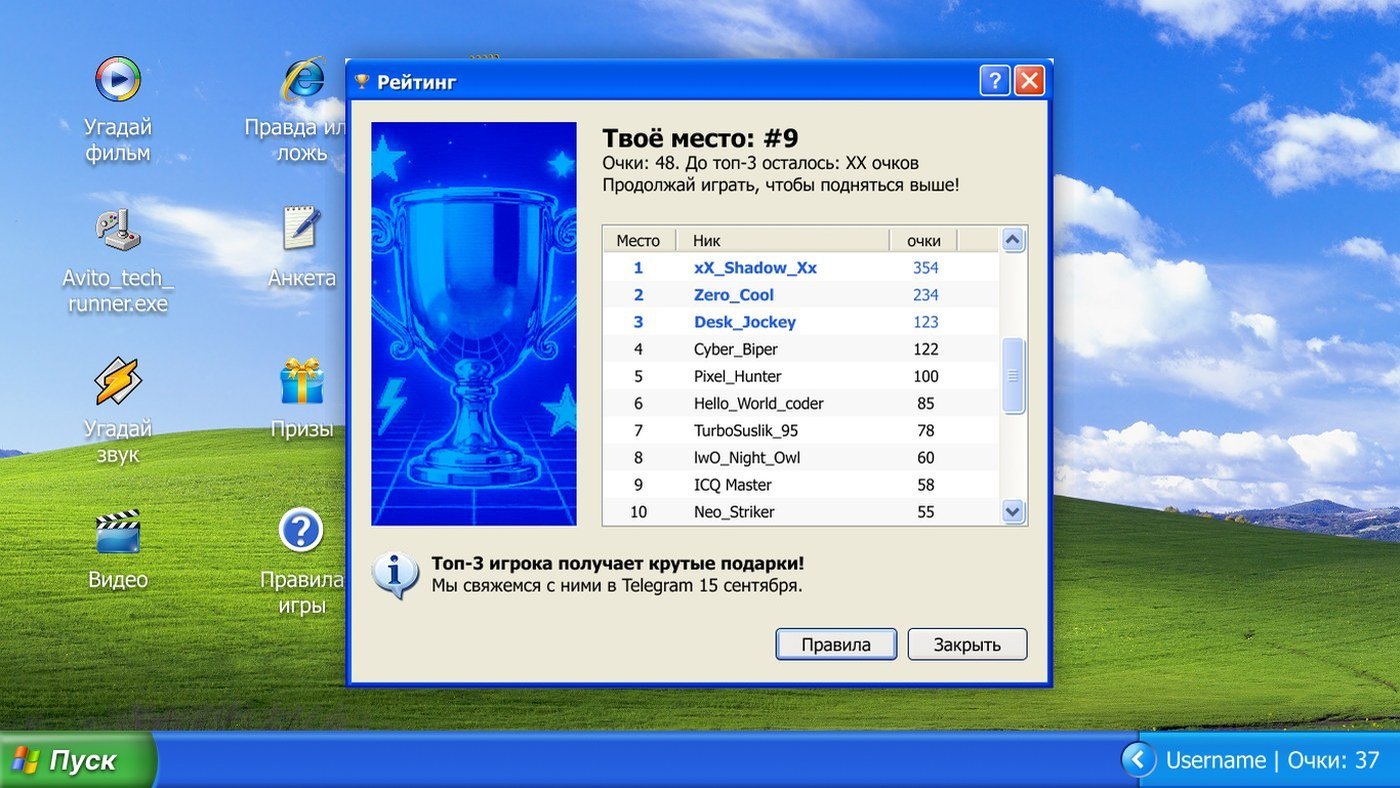Click the question mark help button in title bar
Image resolution: width=1400 pixels, height=788 pixels.
[994, 81]
